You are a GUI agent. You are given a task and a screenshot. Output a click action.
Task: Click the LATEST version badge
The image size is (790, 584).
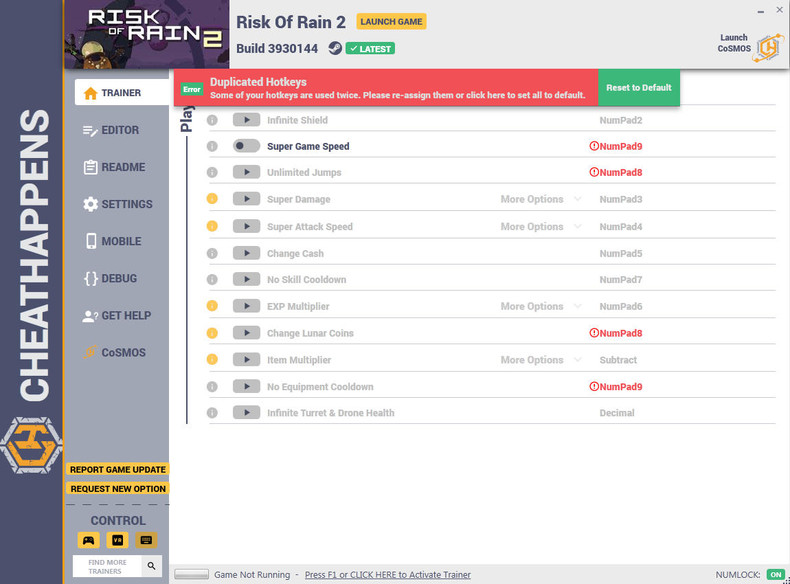370,49
